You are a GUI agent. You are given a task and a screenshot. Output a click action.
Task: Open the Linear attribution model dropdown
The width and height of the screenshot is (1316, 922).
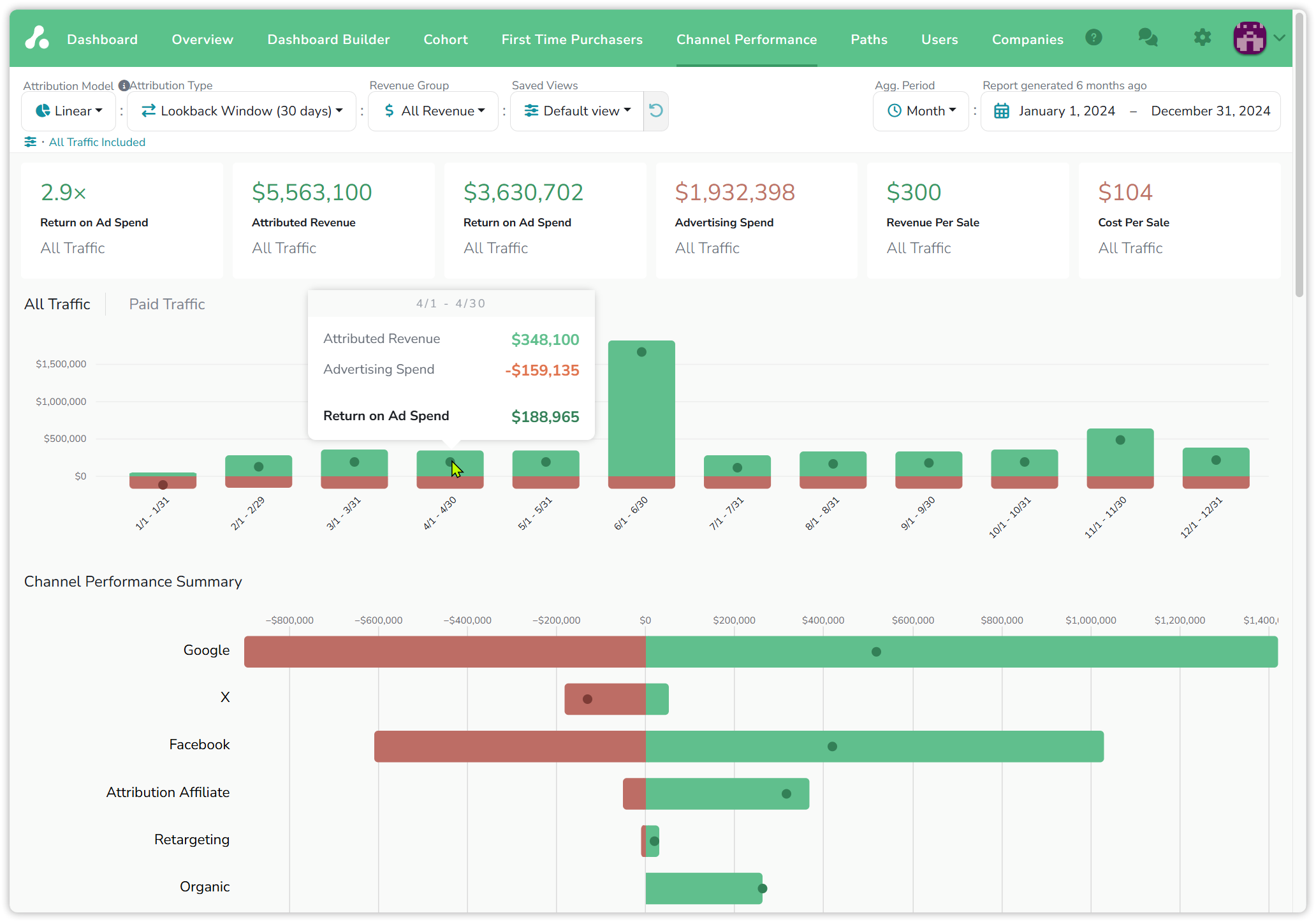pos(68,111)
